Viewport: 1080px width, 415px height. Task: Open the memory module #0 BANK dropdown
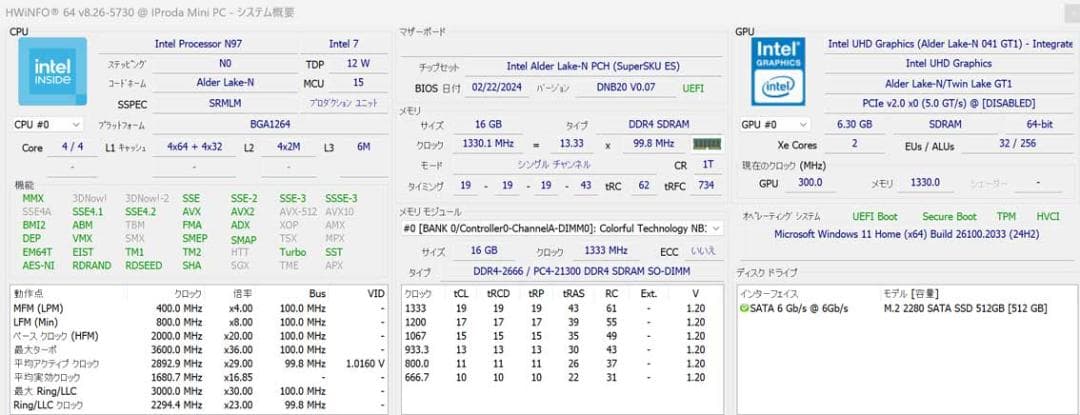(562, 228)
